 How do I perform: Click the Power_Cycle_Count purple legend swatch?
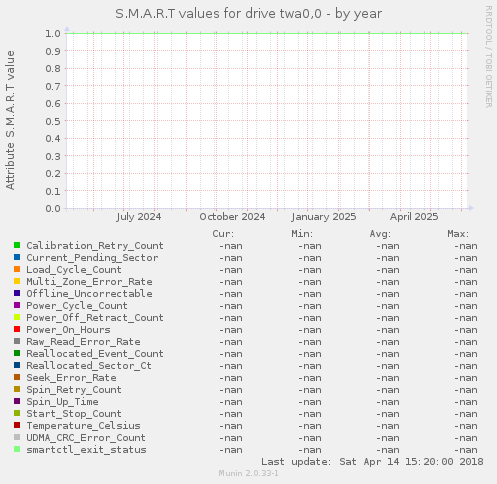[x=17, y=305]
